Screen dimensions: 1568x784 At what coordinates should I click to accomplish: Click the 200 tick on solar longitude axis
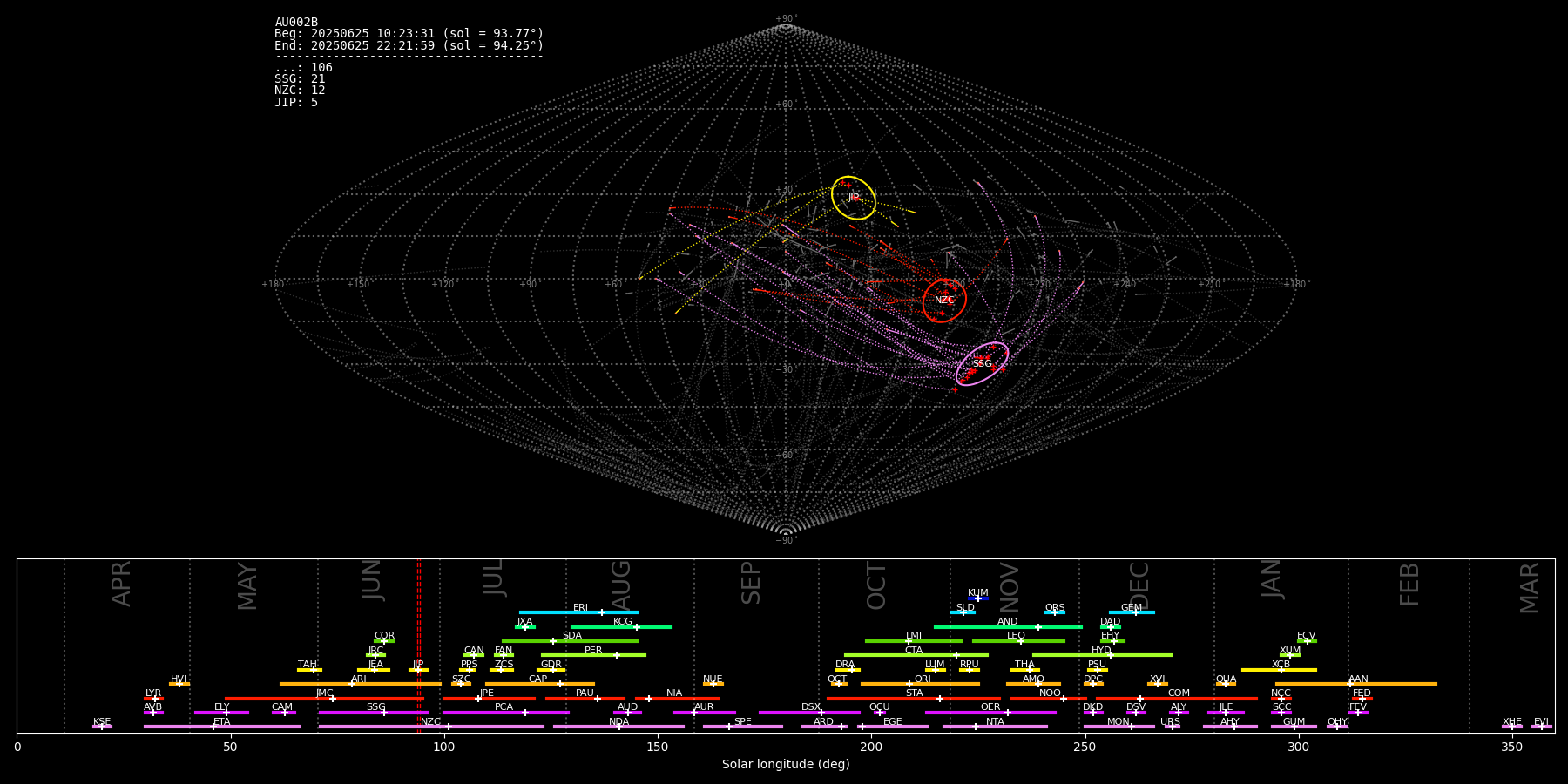(x=871, y=747)
